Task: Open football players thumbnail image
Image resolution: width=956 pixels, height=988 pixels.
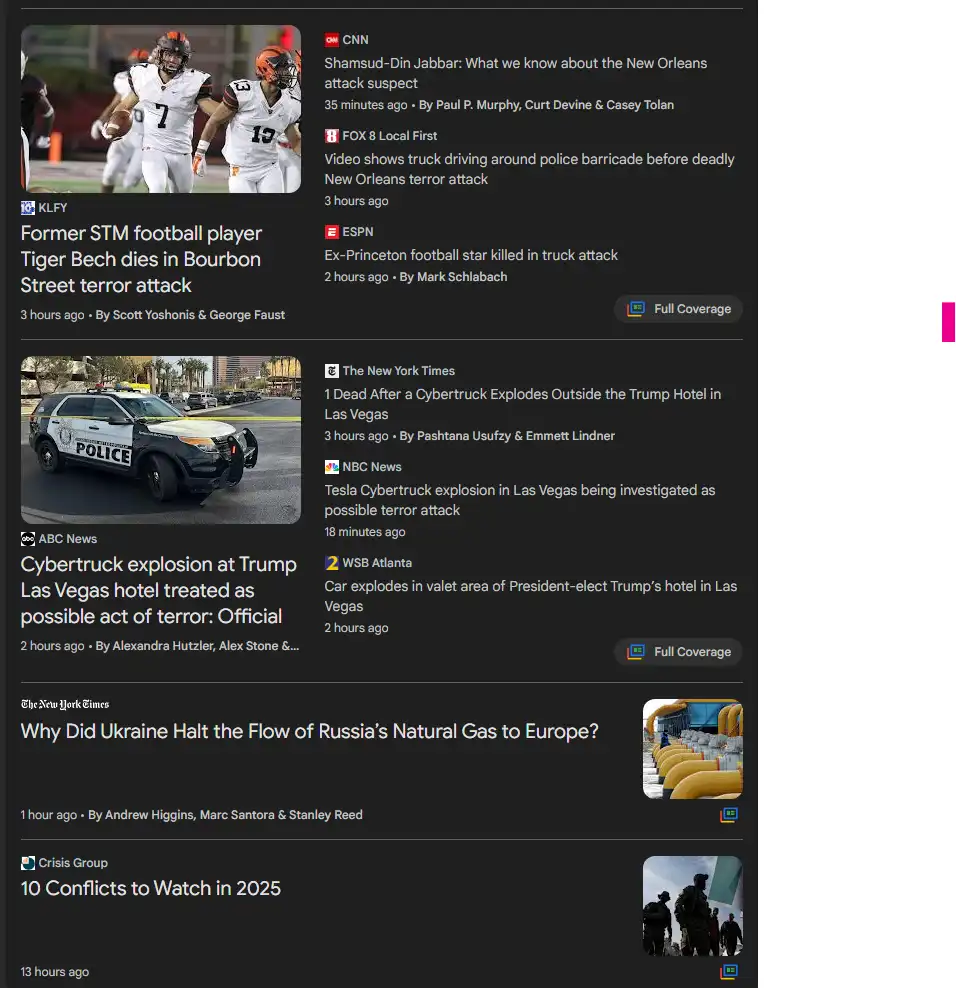Action: (161, 109)
